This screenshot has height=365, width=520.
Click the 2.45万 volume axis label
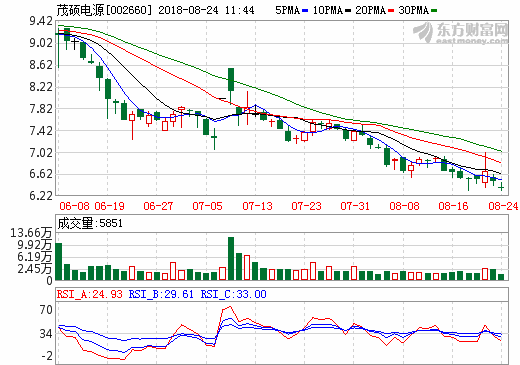tap(35, 269)
